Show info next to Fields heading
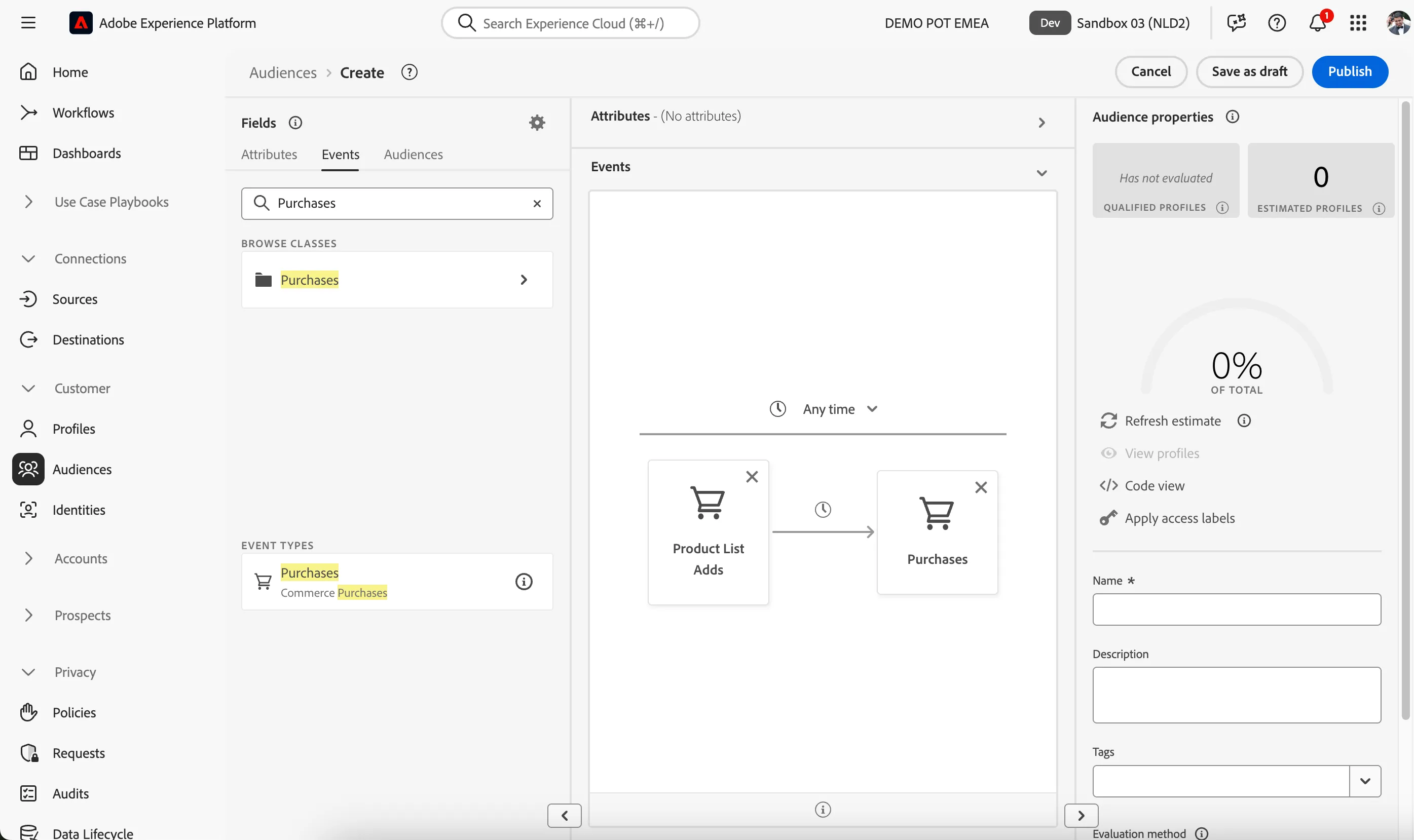The image size is (1414, 840). pos(295,122)
